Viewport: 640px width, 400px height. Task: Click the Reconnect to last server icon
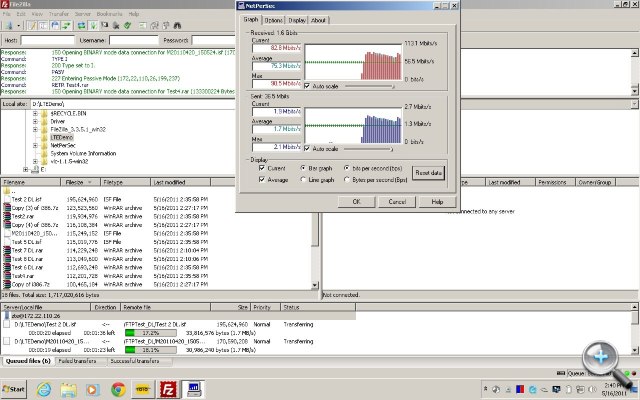(127, 25)
